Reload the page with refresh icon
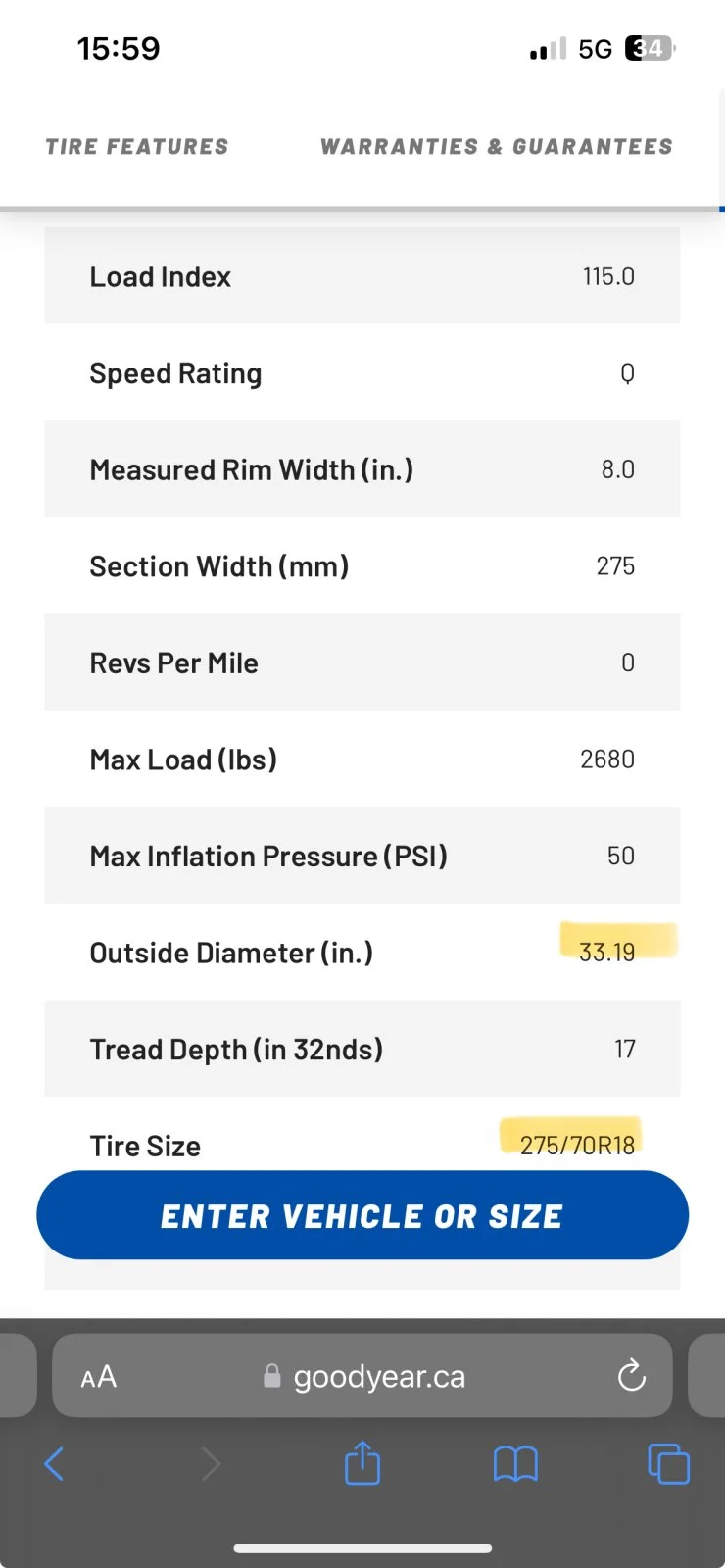 pyautogui.click(x=632, y=1376)
